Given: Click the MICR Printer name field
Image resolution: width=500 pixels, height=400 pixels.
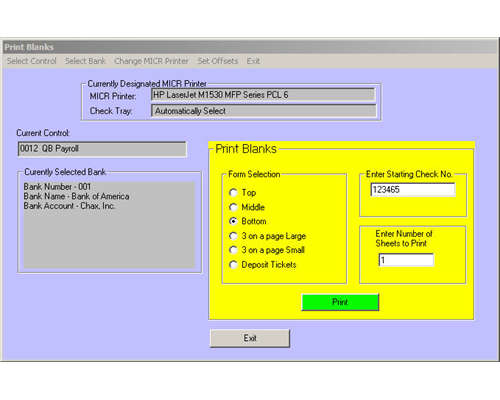Looking at the screenshot, I should click(263, 95).
